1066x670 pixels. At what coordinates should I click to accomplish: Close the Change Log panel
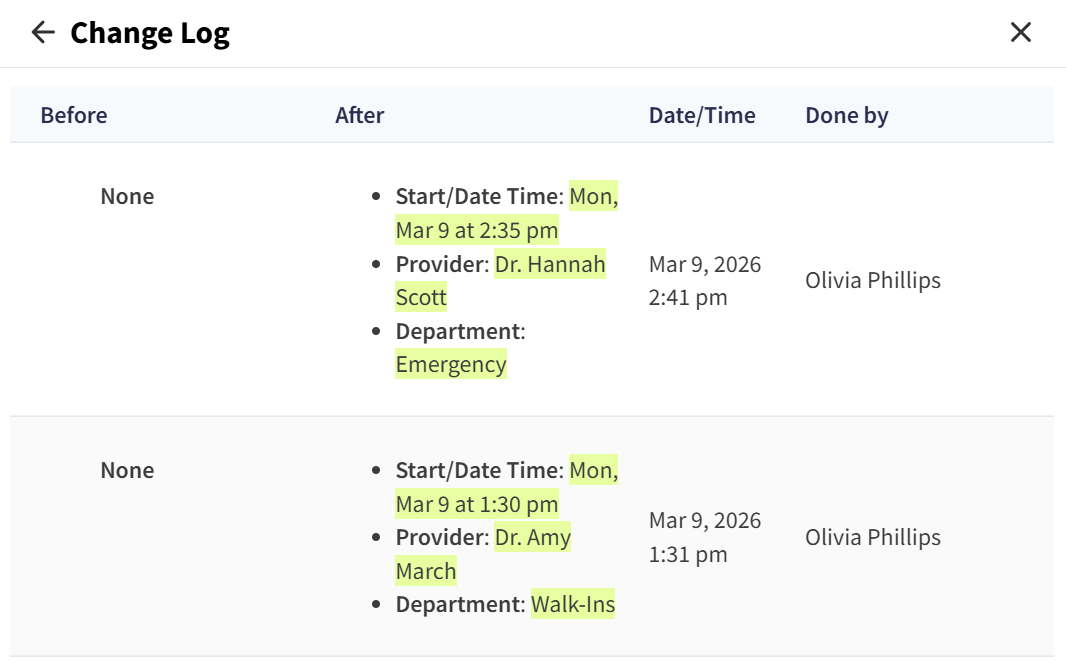[1020, 33]
